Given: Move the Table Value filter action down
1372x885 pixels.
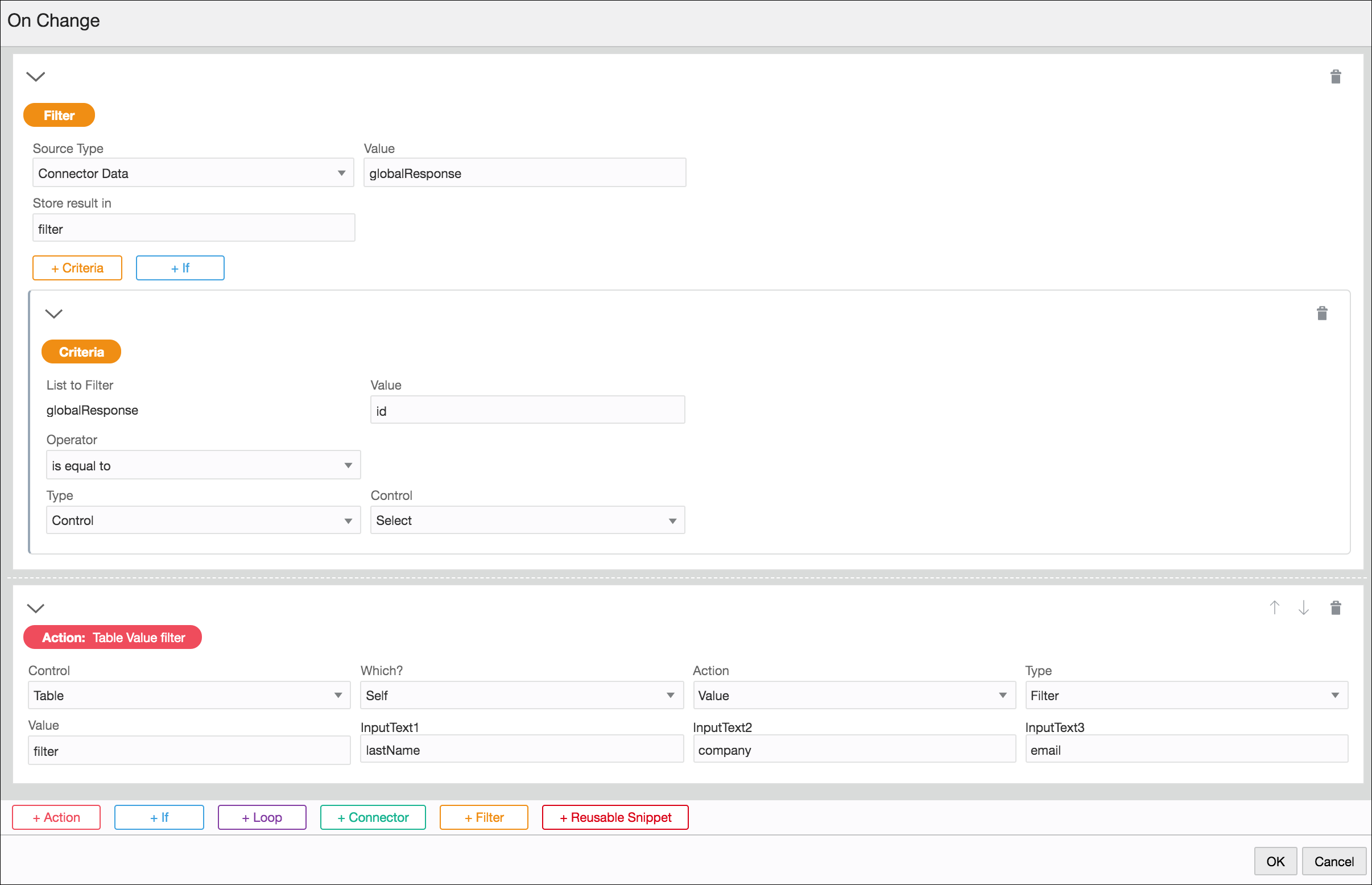Looking at the screenshot, I should [1304, 607].
